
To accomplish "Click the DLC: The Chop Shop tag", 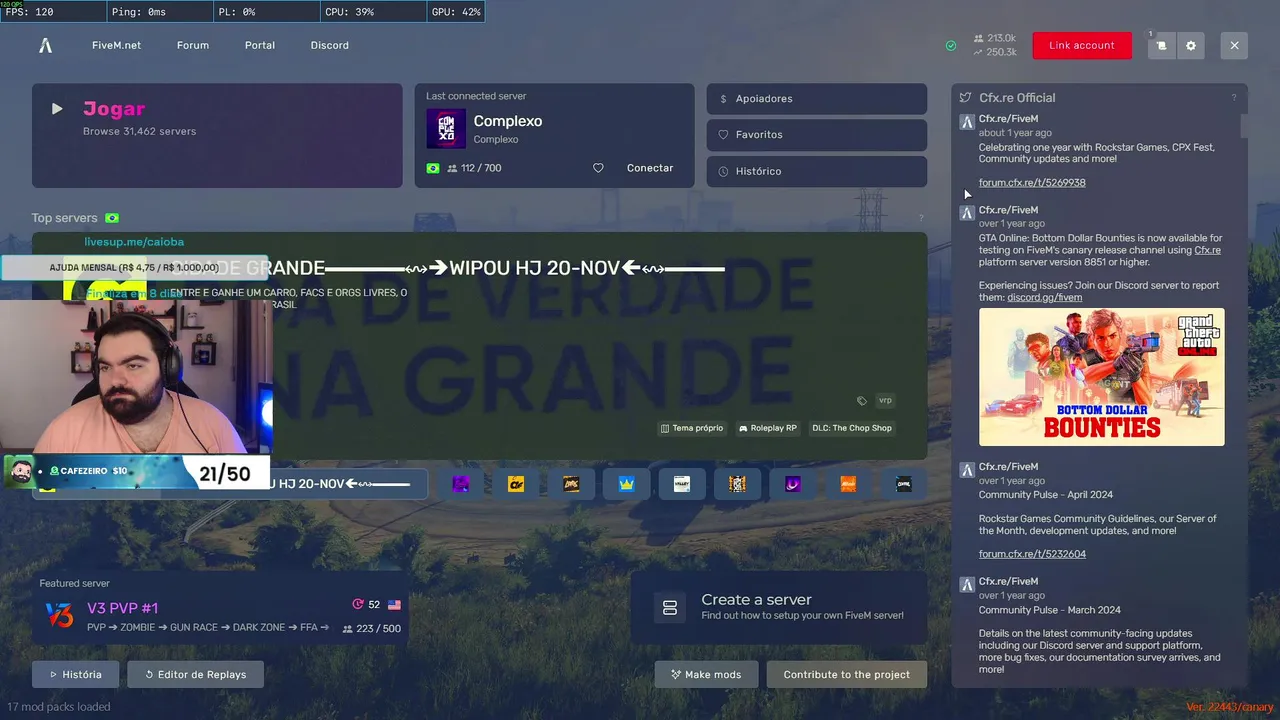I will click(x=852, y=428).
